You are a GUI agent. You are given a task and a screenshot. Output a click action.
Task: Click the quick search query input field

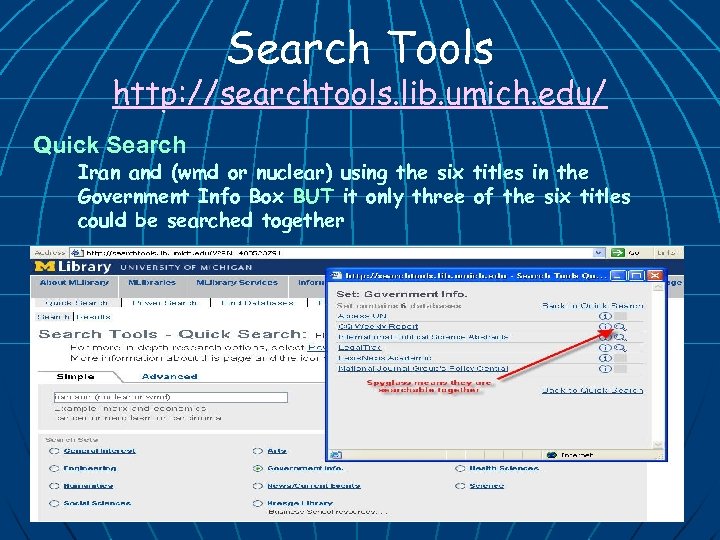click(171, 397)
